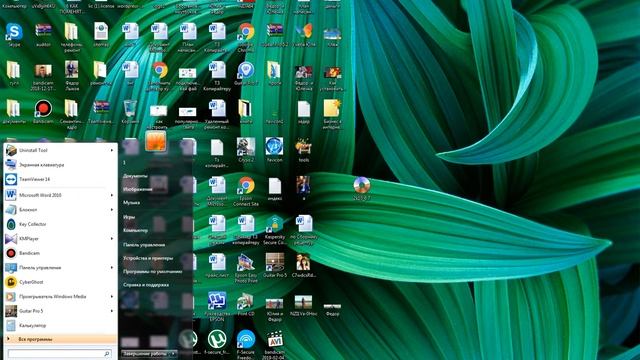
Task: Click the Завершение работы button
Action: point(145,353)
